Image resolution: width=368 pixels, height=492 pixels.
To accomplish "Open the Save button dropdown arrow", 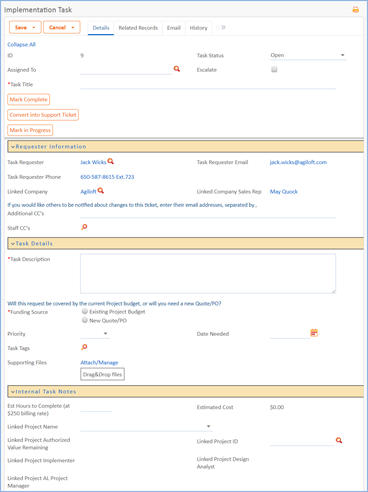I will point(34,28).
